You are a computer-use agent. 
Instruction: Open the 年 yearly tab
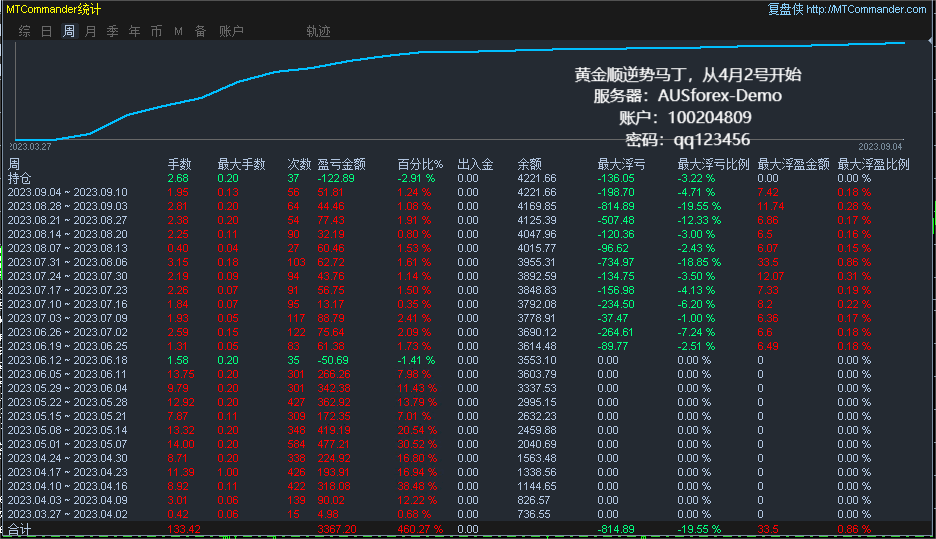[x=135, y=31]
